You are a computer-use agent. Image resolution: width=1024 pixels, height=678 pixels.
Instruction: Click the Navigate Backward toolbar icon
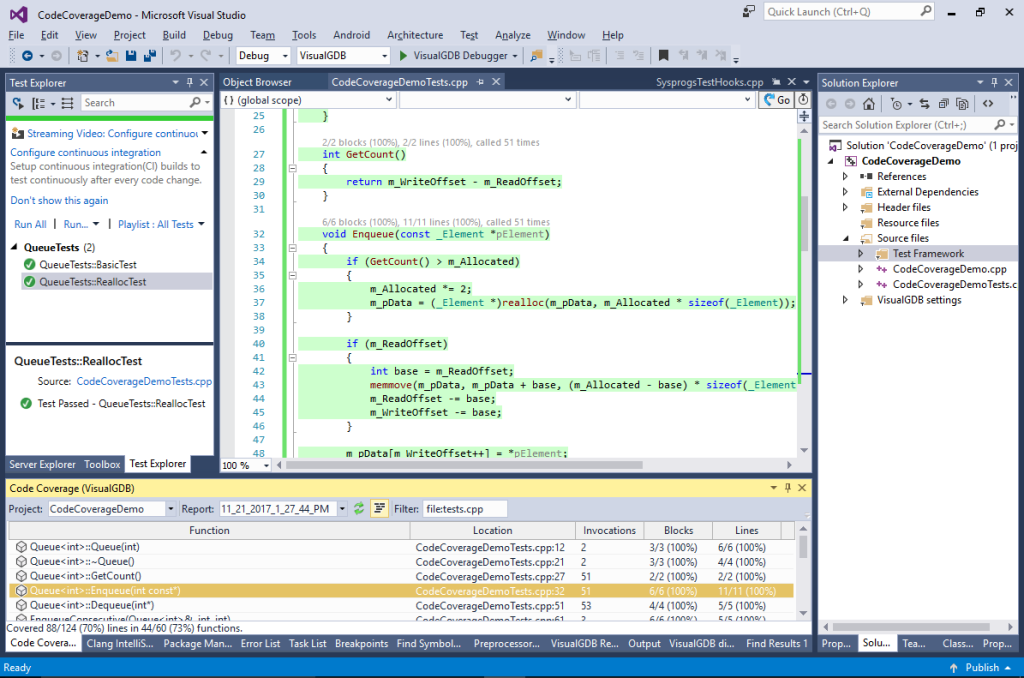point(27,56)
